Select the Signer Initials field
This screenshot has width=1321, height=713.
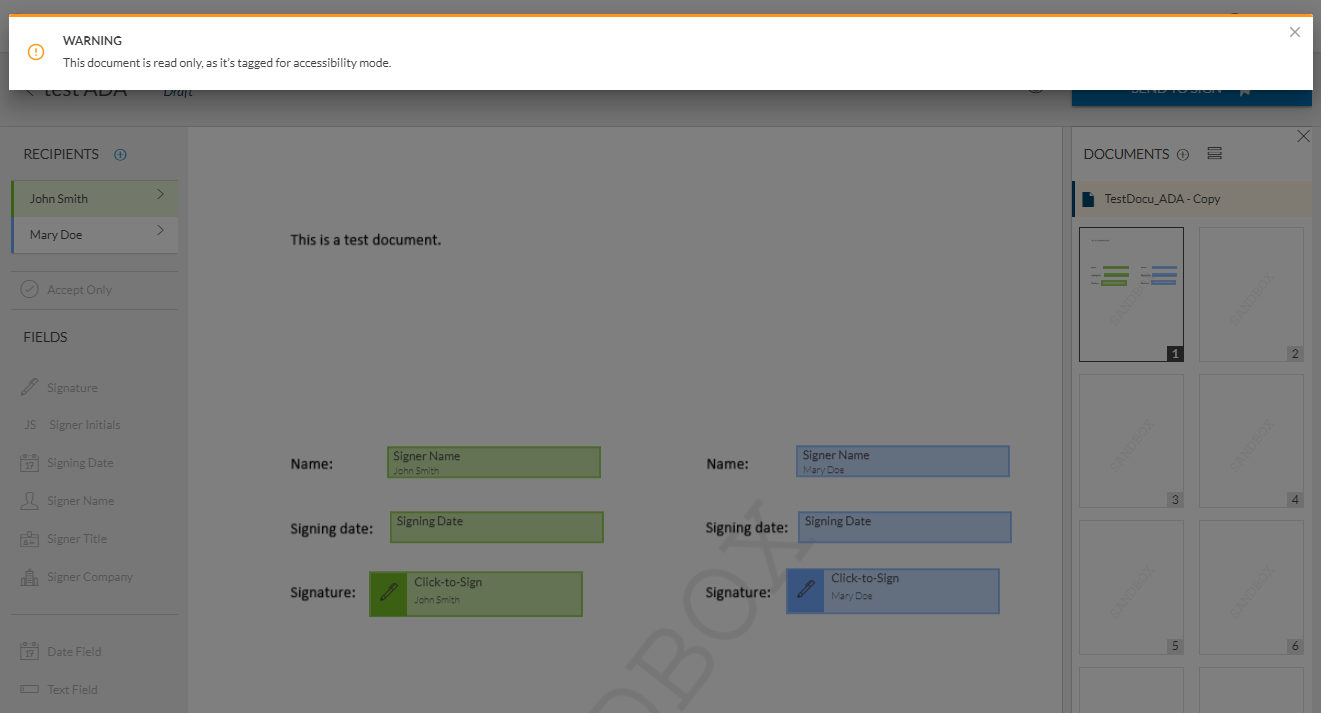72,425
